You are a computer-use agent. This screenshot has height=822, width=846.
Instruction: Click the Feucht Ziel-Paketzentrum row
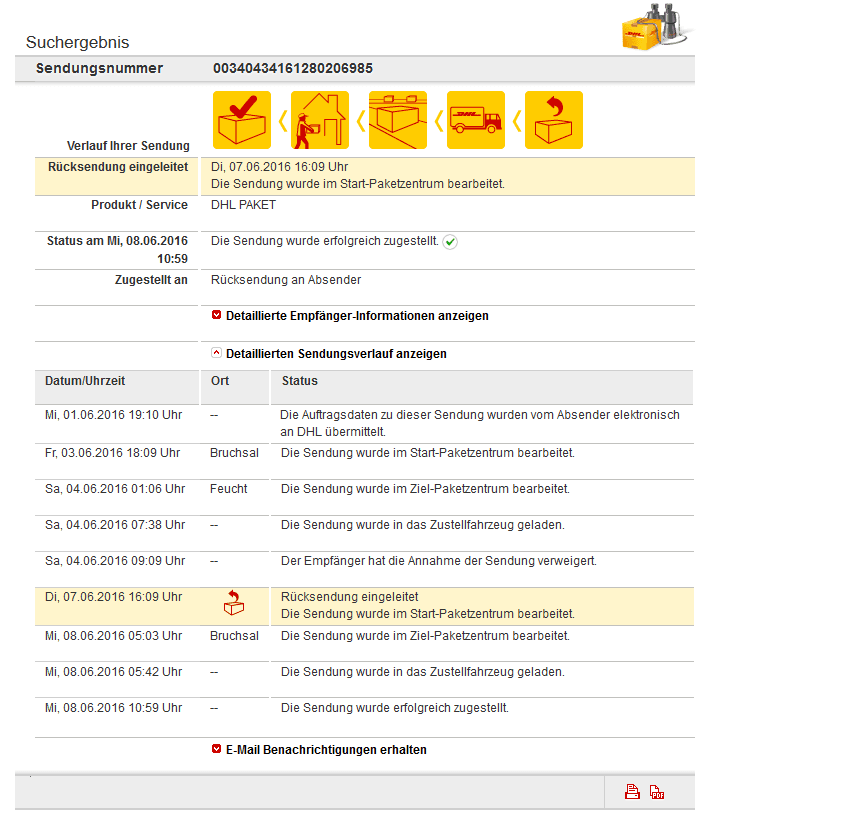click(x=364, y=497)
